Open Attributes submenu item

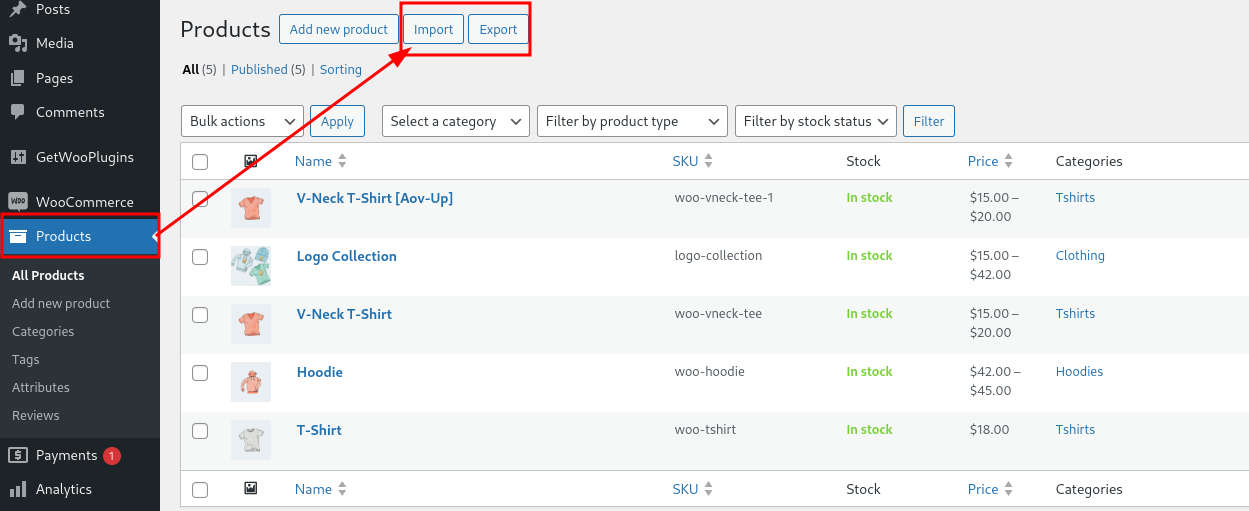(x=41, y=387)
